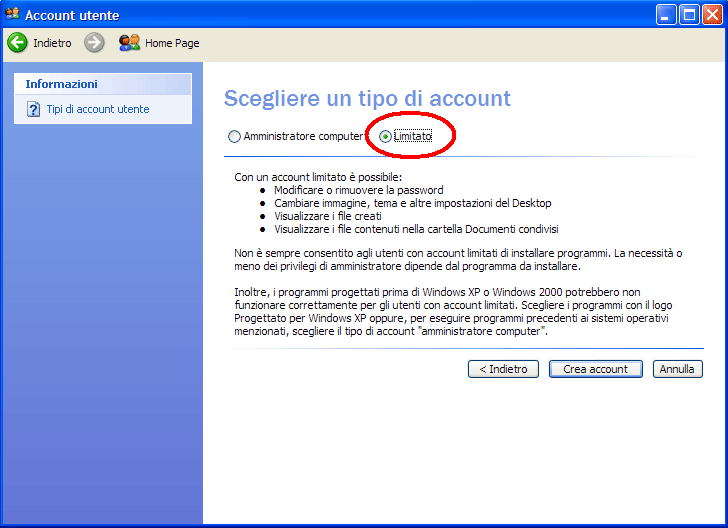This screenshot has width=728, height=528.
Task: Click the Limitato option label
Action: click(x=413, y=136)
